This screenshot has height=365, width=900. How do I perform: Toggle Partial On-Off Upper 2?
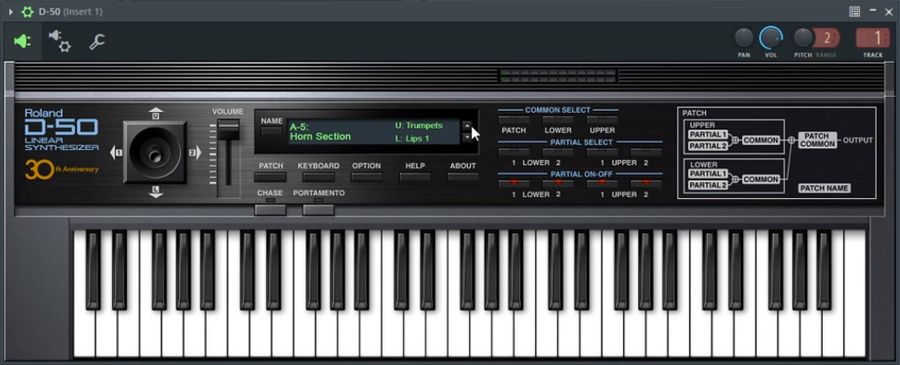pos(646,184)
